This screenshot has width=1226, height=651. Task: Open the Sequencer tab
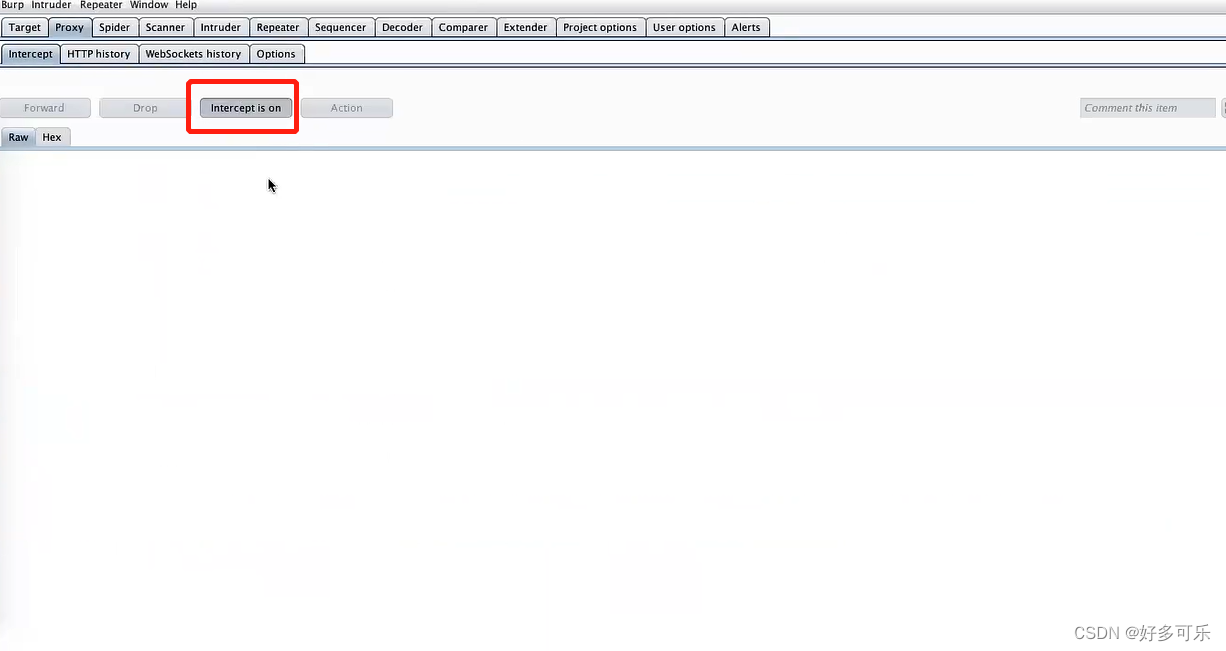tap(341, 27)
